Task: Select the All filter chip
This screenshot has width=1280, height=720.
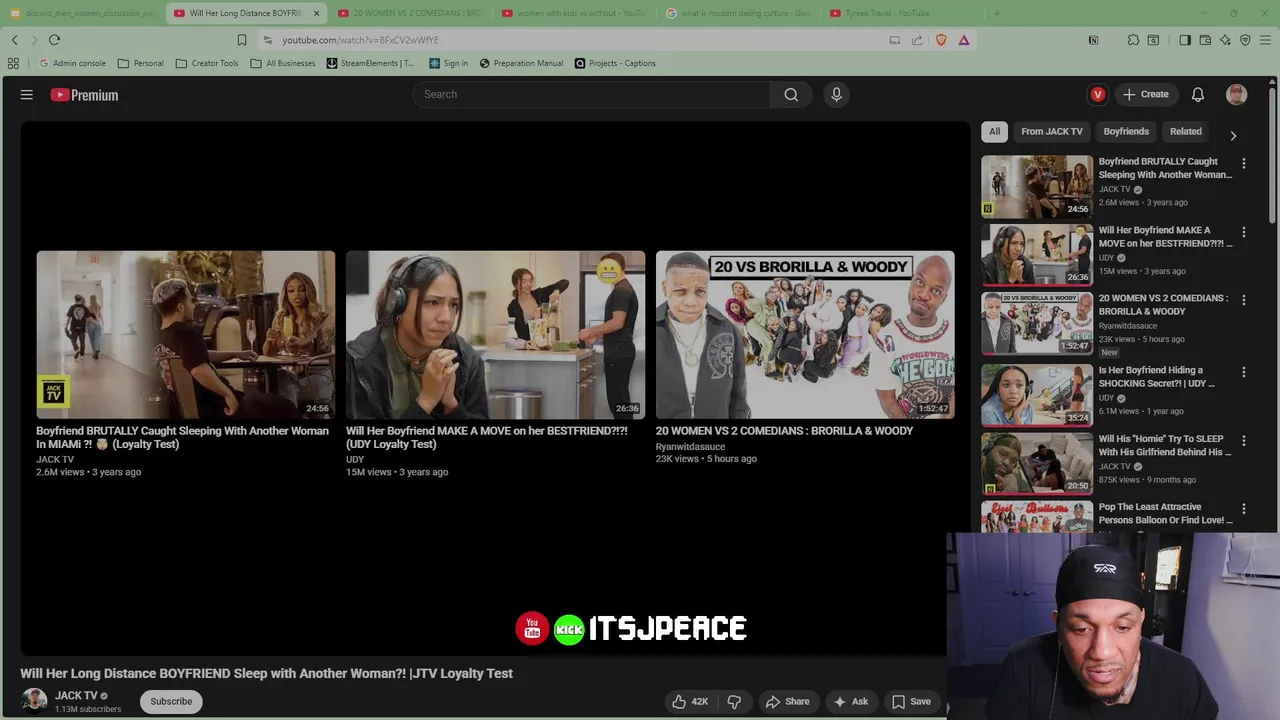Action: 994,131
